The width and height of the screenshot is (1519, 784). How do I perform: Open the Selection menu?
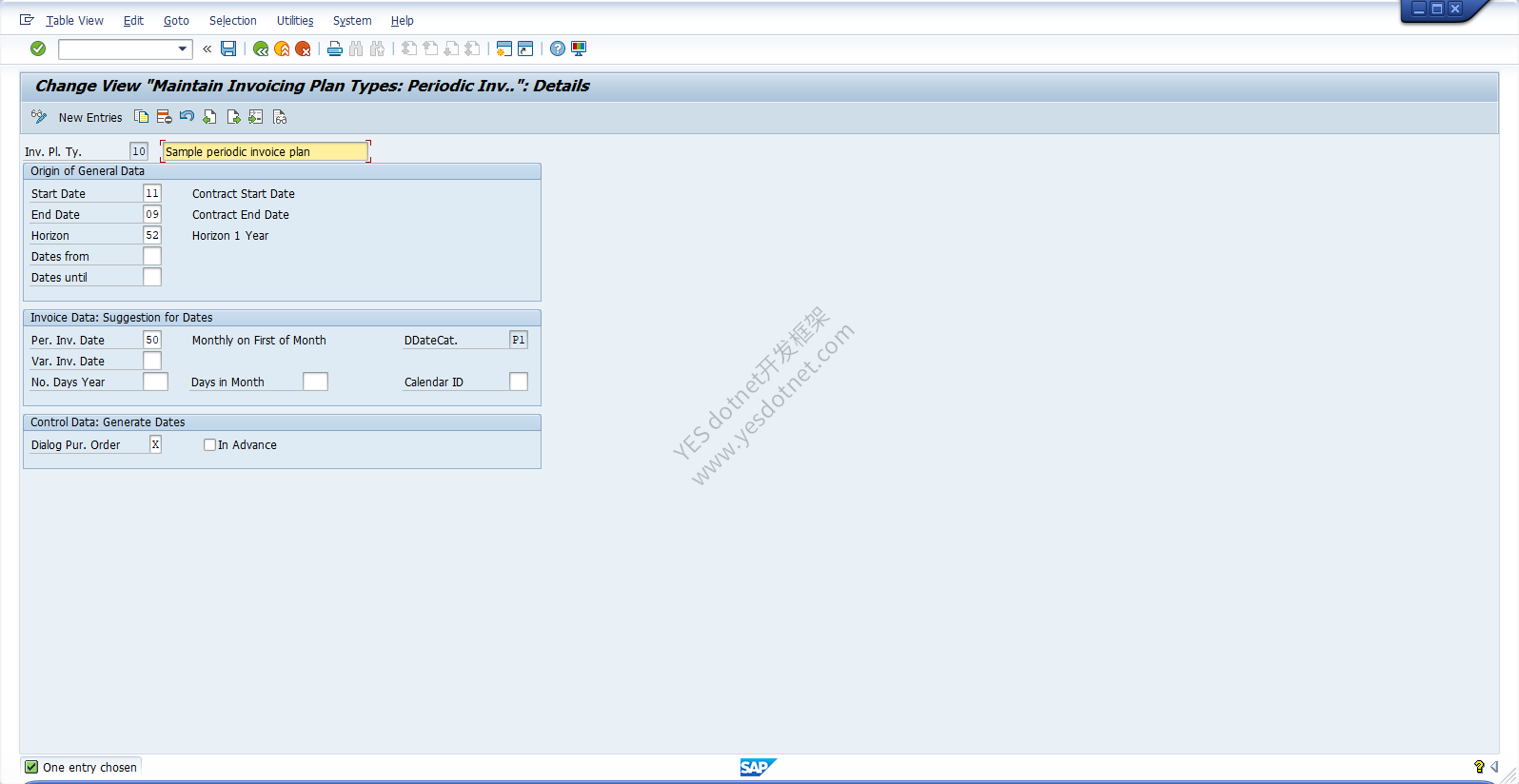[233, 20]
